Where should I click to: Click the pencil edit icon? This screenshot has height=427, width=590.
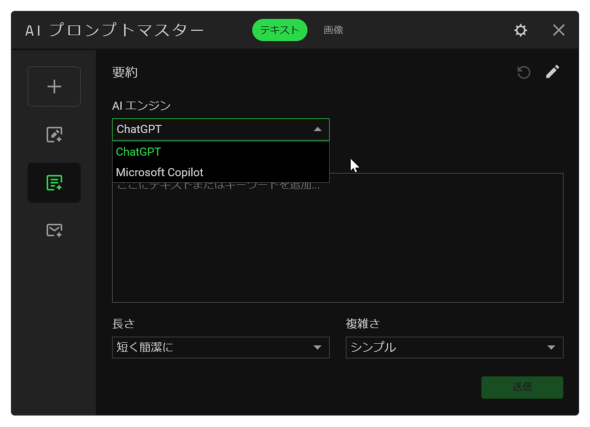click(x=552, y=72)
